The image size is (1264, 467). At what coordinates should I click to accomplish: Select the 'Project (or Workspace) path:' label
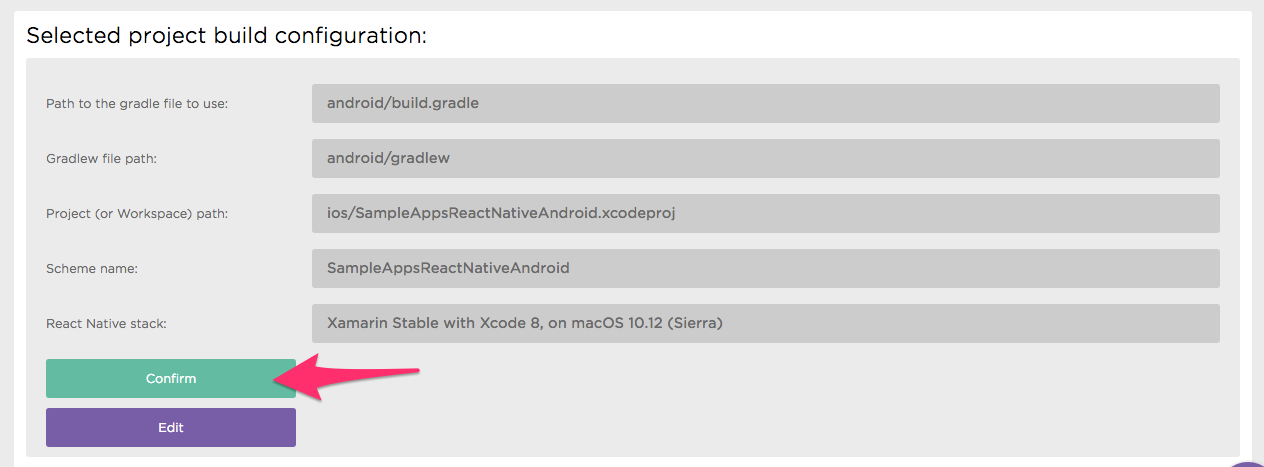[x=137, y=214]
